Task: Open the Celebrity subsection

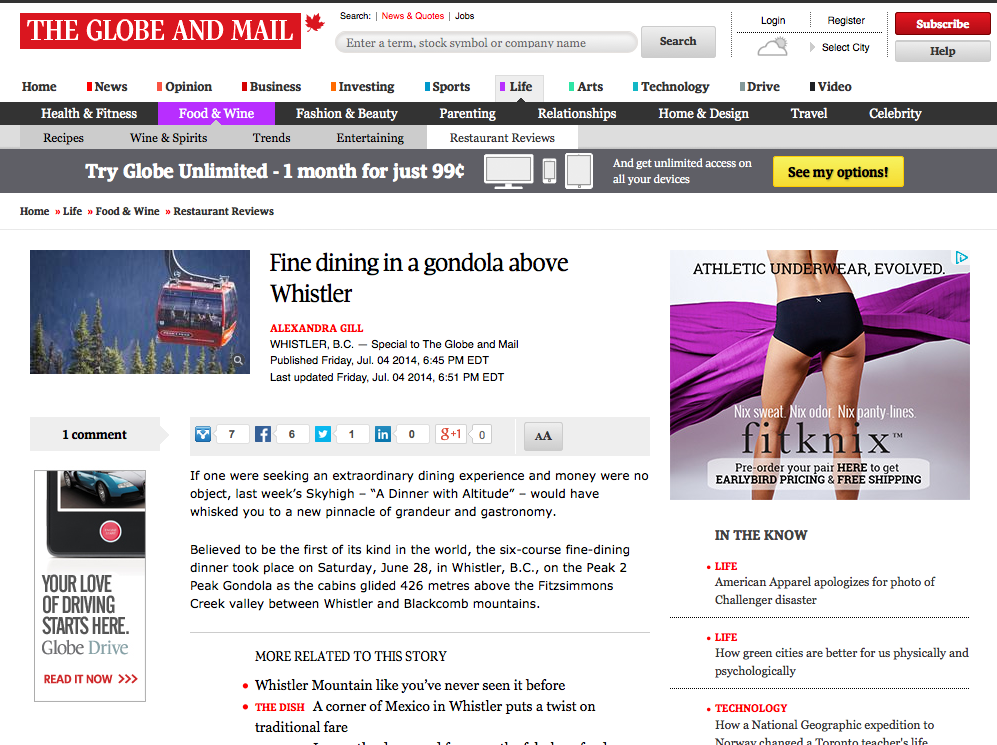Action: (x=895, y=113)
